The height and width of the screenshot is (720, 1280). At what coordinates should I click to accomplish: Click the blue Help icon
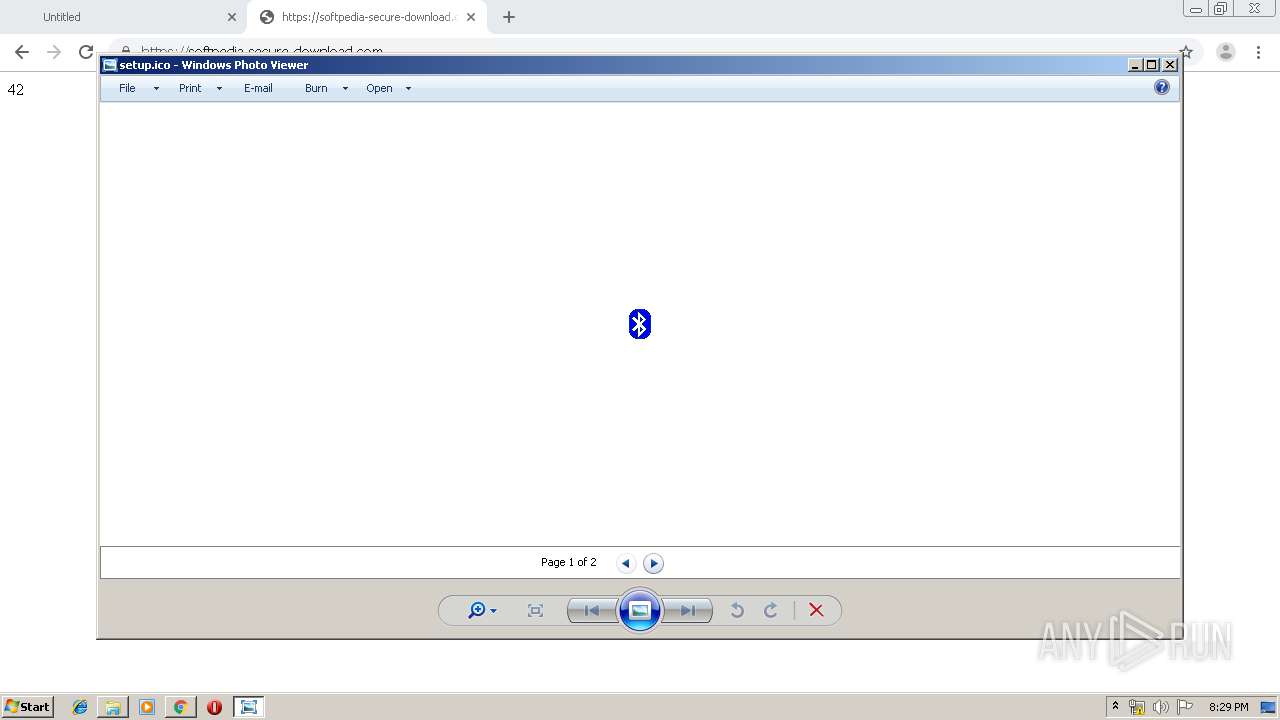pos(1161,87)
